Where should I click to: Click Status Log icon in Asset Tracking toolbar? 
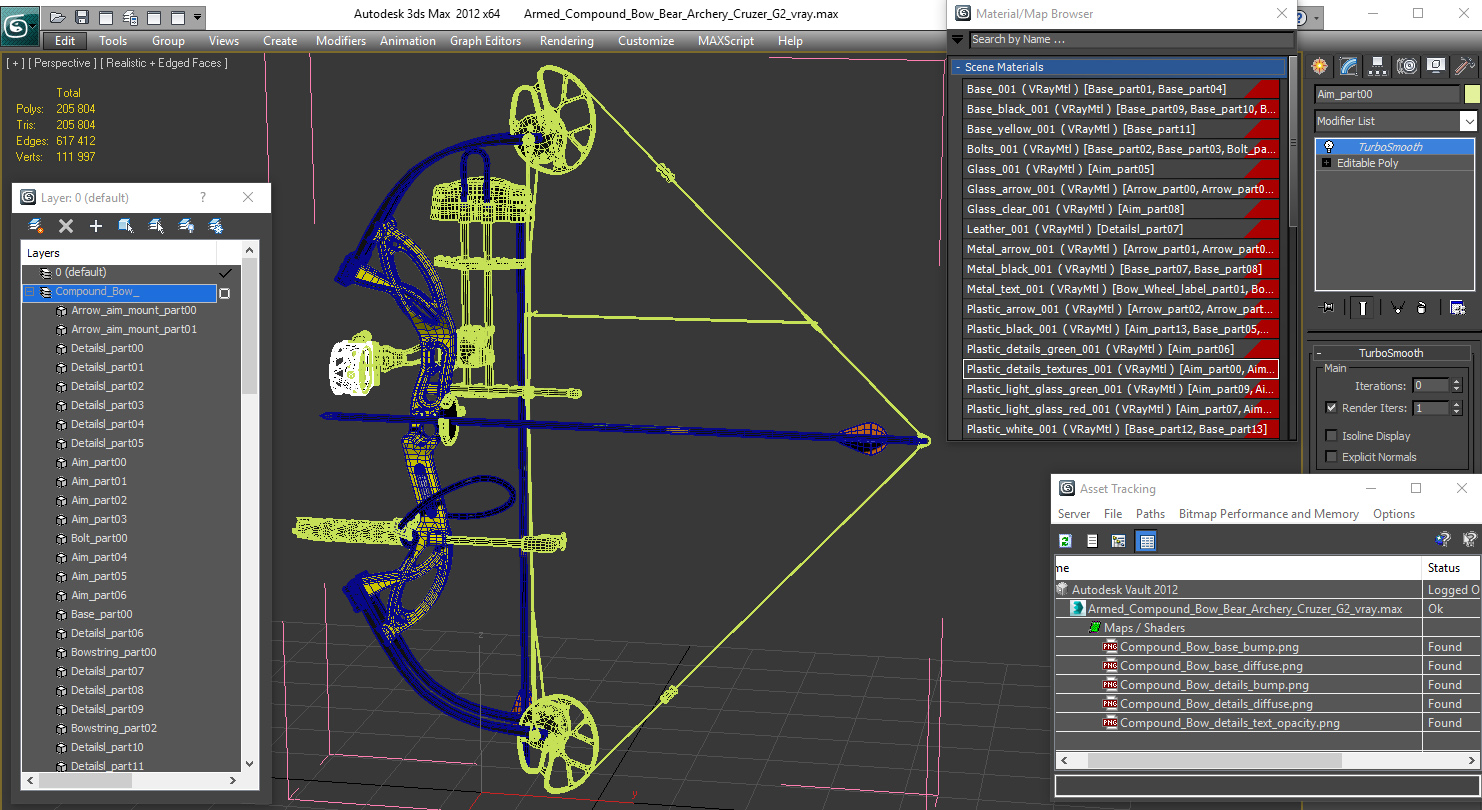(1092, 541)
